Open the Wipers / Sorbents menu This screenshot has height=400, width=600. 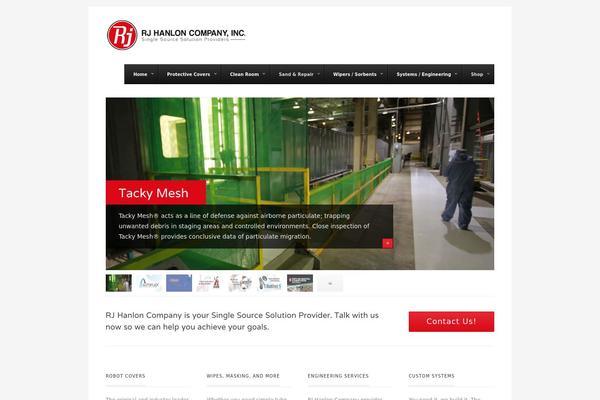pyautogui.click(x=355, y=74)
